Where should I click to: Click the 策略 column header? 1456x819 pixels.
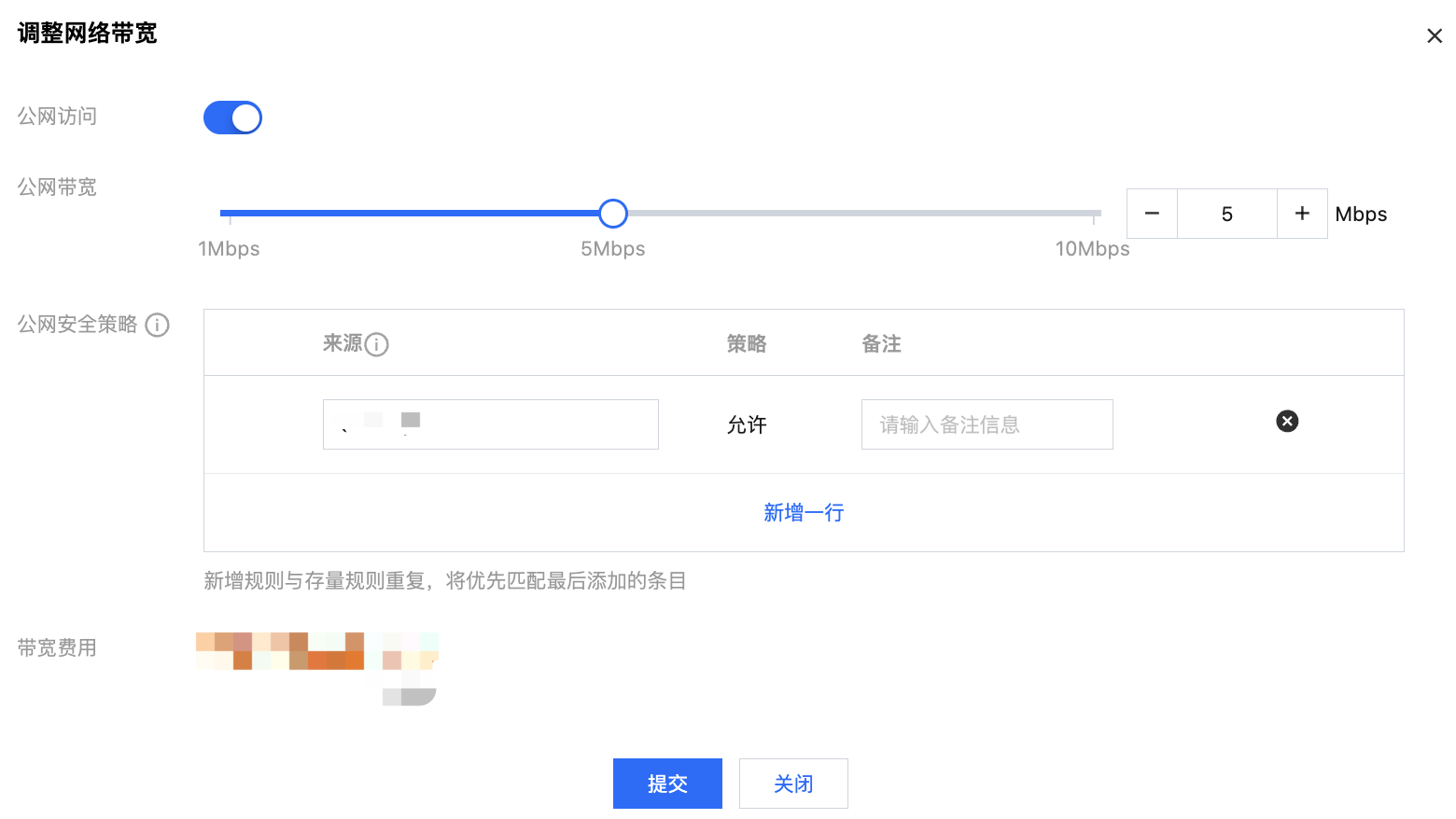click(x=747, y=343)
